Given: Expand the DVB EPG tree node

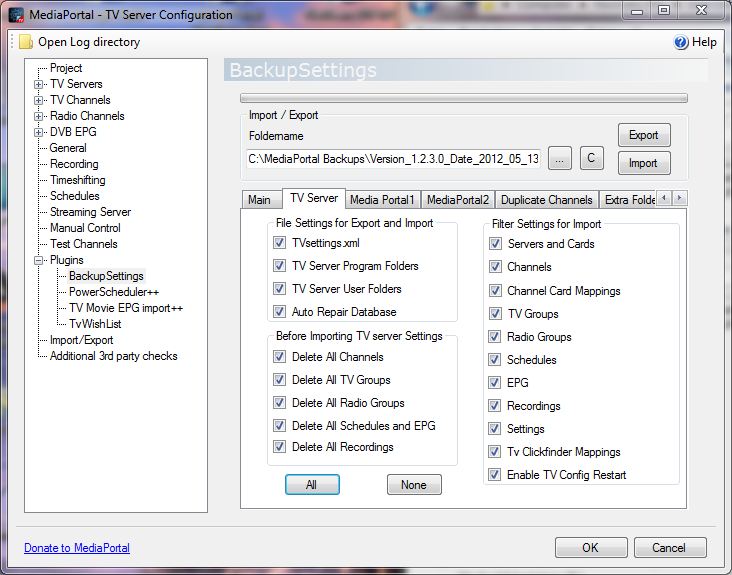Looking at the screenshot, I should pyautogui.click(x=38, y=133).
